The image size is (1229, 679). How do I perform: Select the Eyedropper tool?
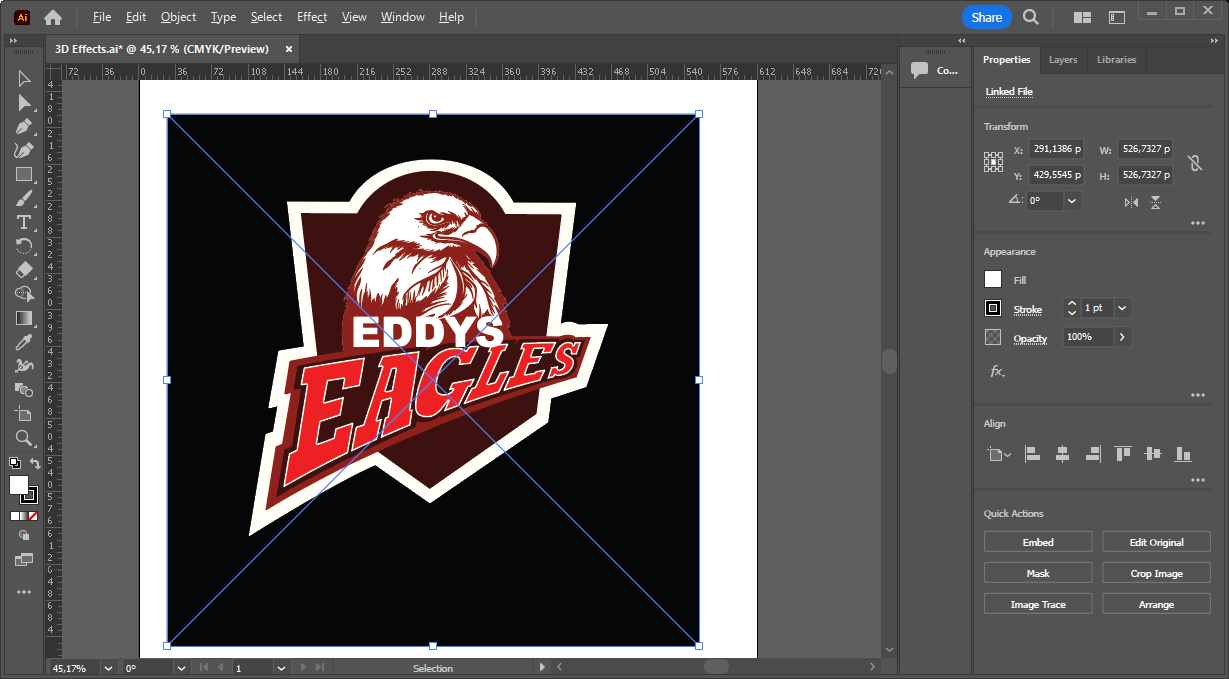[x=24, y=342]
